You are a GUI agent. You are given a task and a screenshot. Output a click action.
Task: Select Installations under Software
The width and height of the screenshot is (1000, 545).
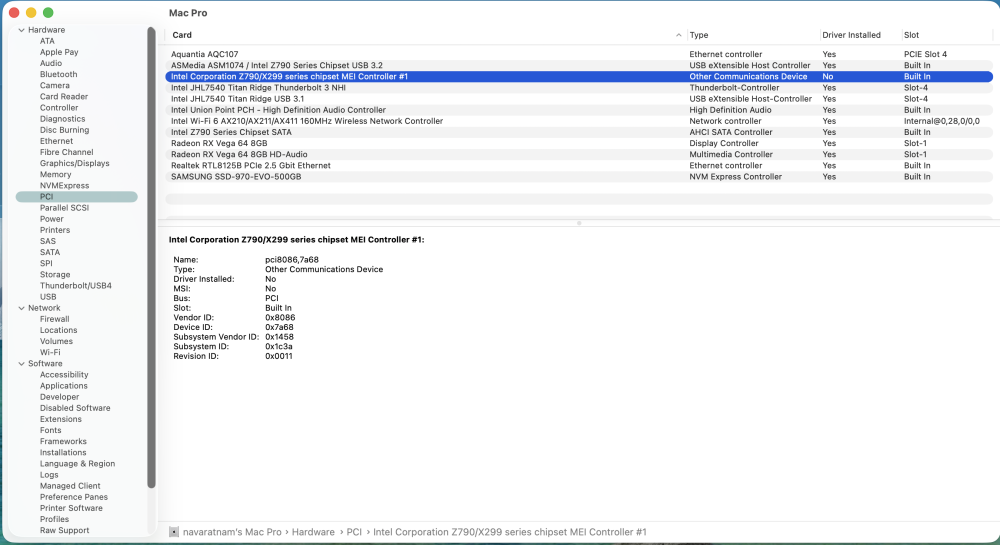point(63,453)
